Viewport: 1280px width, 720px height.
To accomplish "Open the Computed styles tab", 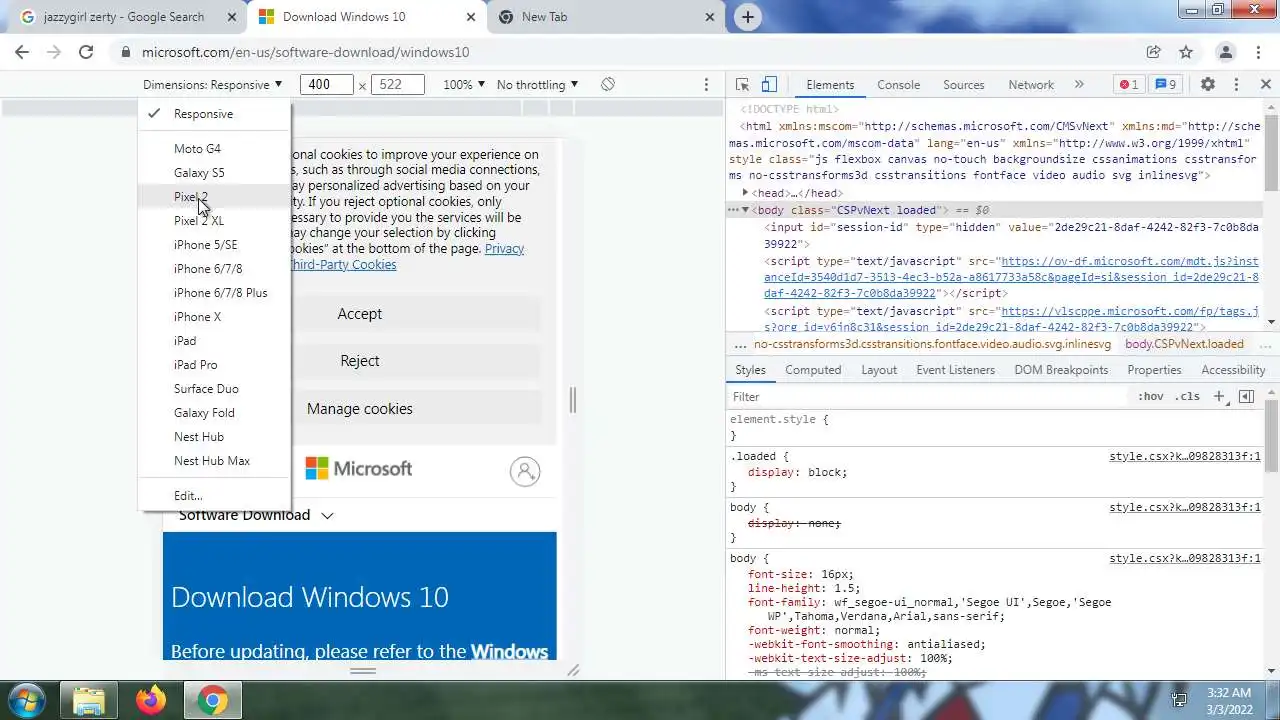I will 813,370.
